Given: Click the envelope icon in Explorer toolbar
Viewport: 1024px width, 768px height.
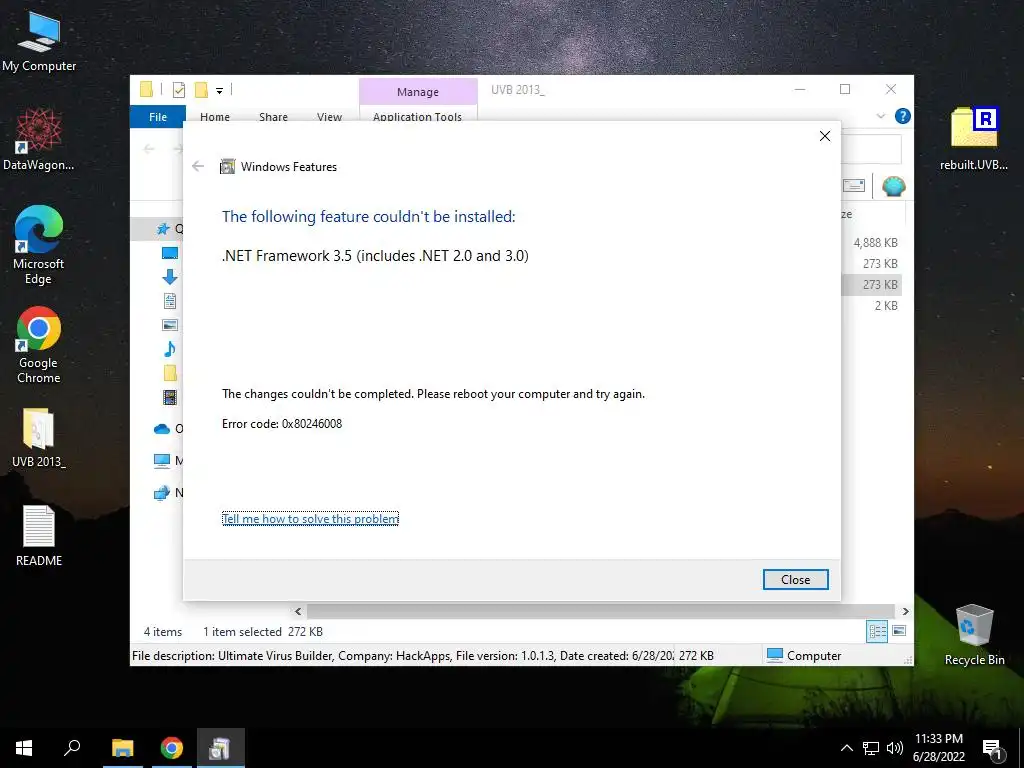Looking at the screenshot, I should point(854,186).
